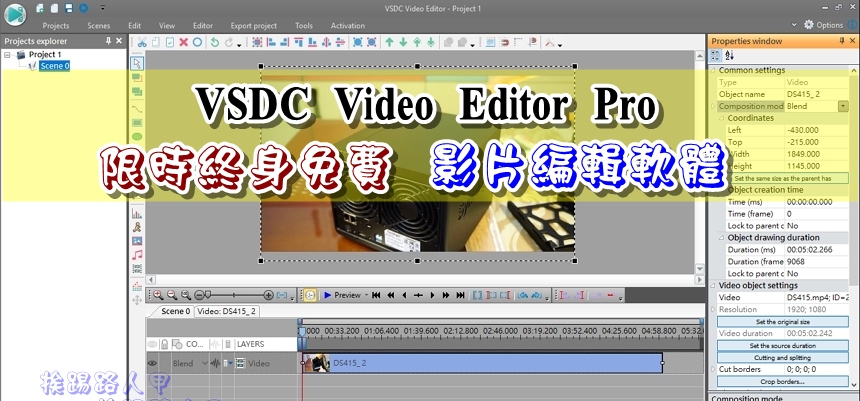860x401 pixels.
Task: Open the Scenes menu
Action: (99, 25)
